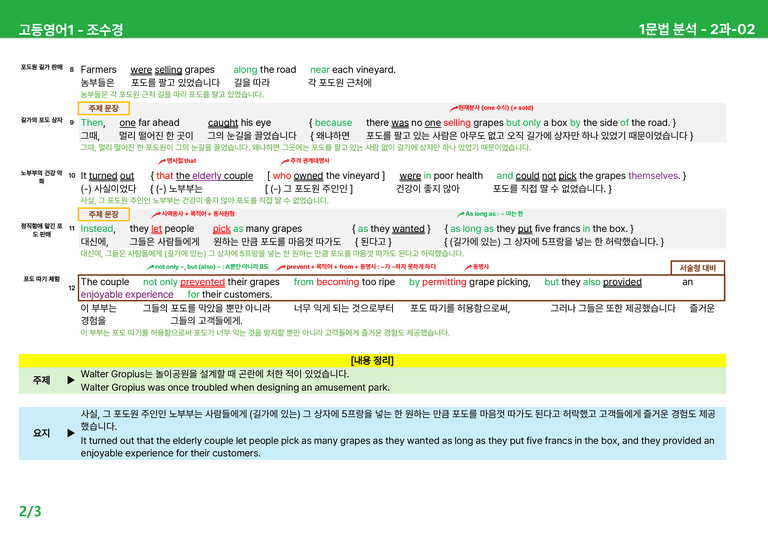The height and width of the screenshot is (543, 768).
Task: Click the red word "prevented" in sentence 12
Action: (x=202, y=282)
